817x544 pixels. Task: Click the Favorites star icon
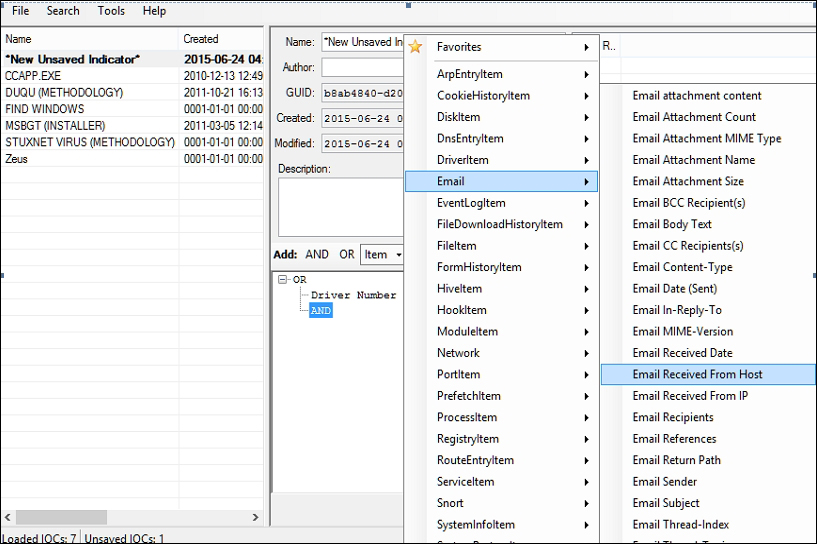[x=415, y=47]
